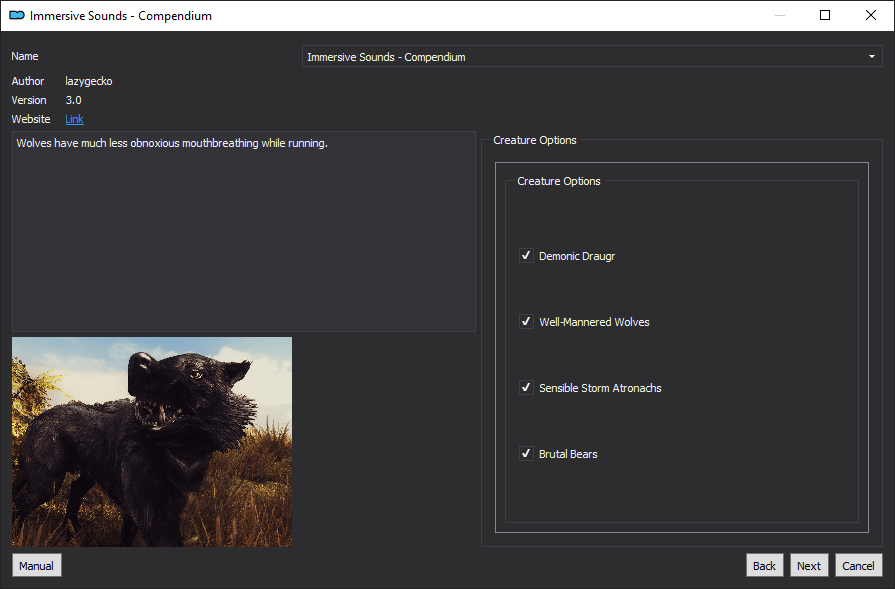Click the wolf preview image

[152, 442]
